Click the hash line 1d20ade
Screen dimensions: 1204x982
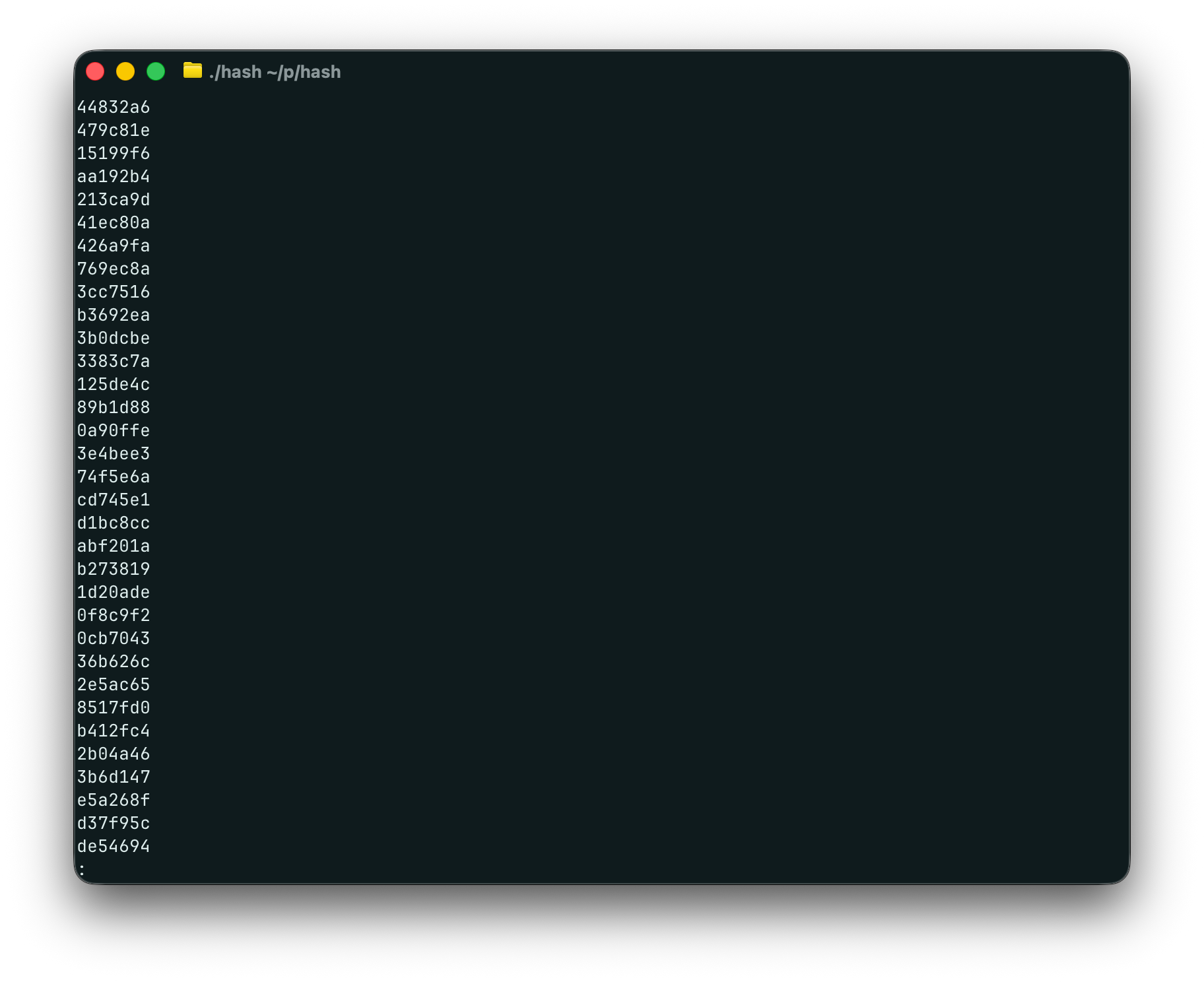[x=114, y=592]
